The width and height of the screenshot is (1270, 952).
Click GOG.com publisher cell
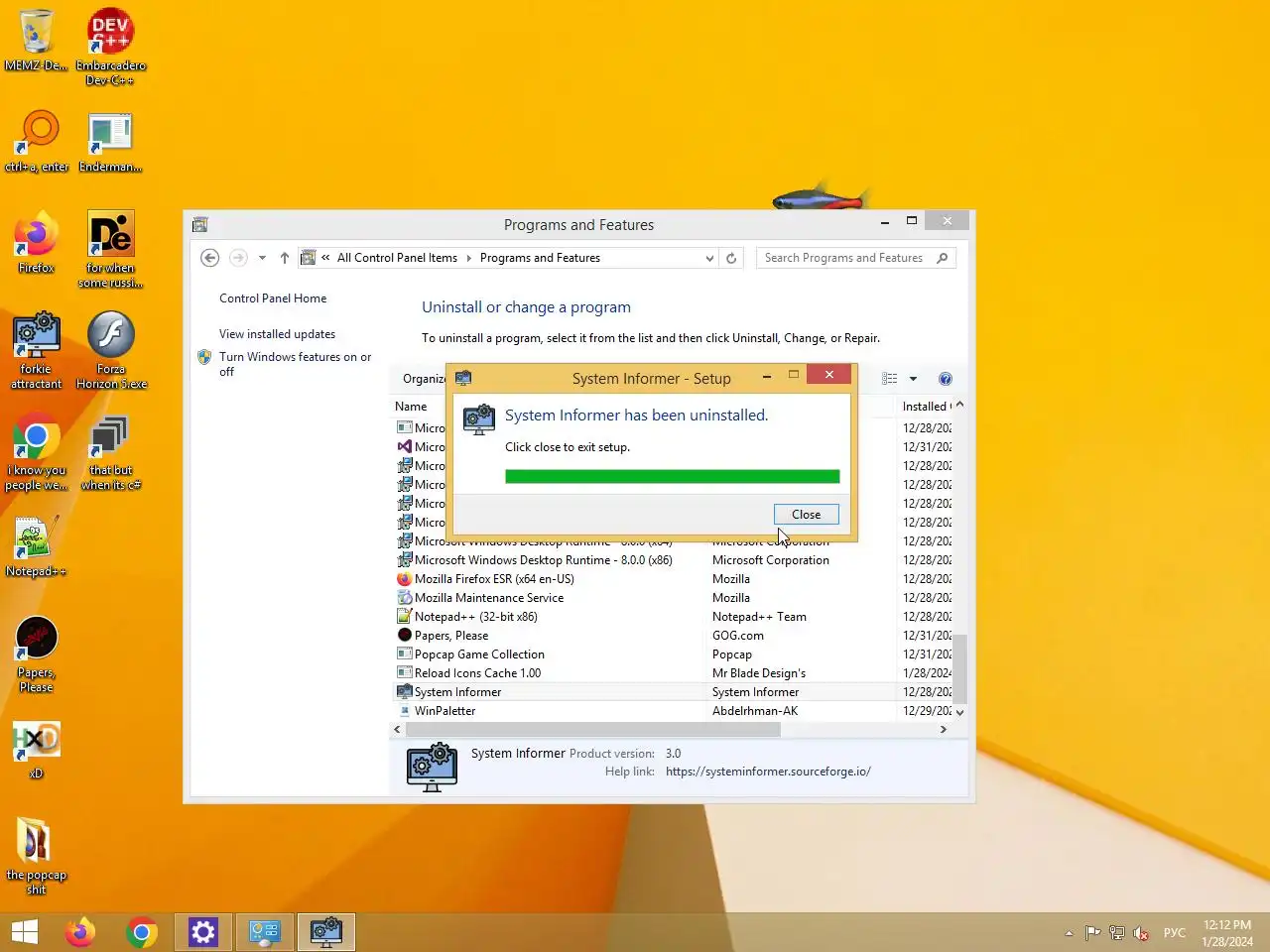(737, 636)
